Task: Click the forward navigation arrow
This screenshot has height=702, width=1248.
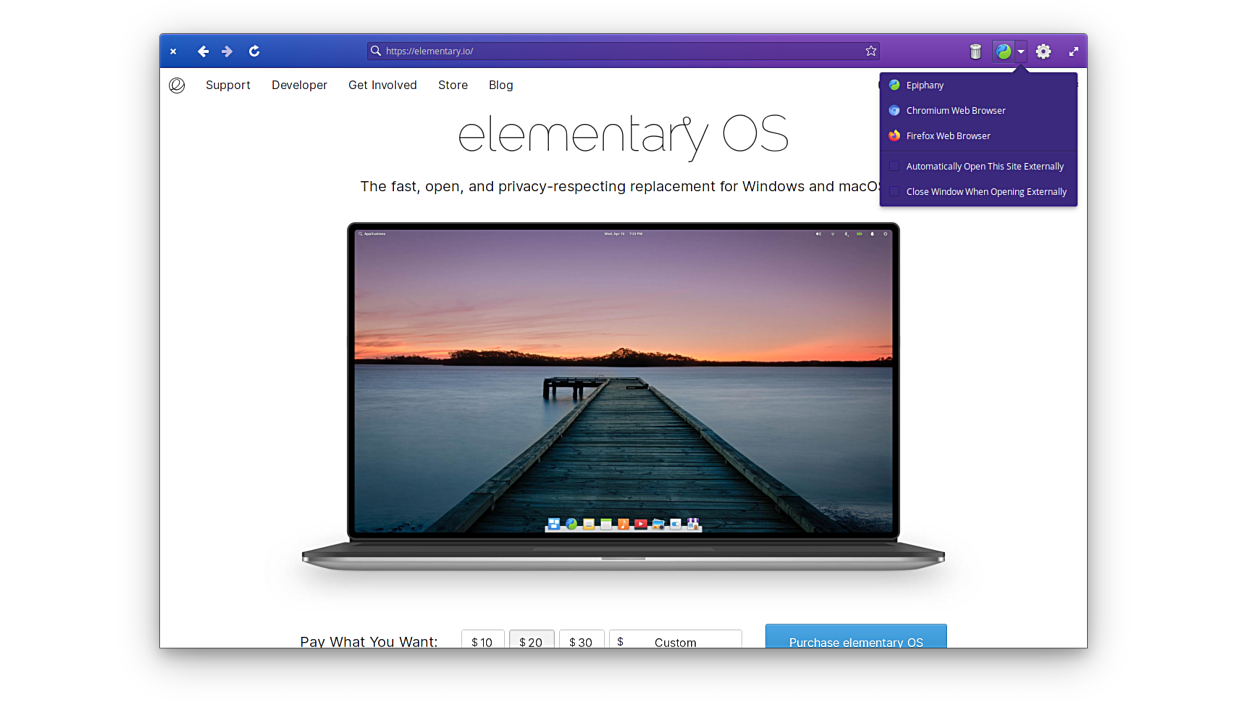Action: click(x=227, y=51)
